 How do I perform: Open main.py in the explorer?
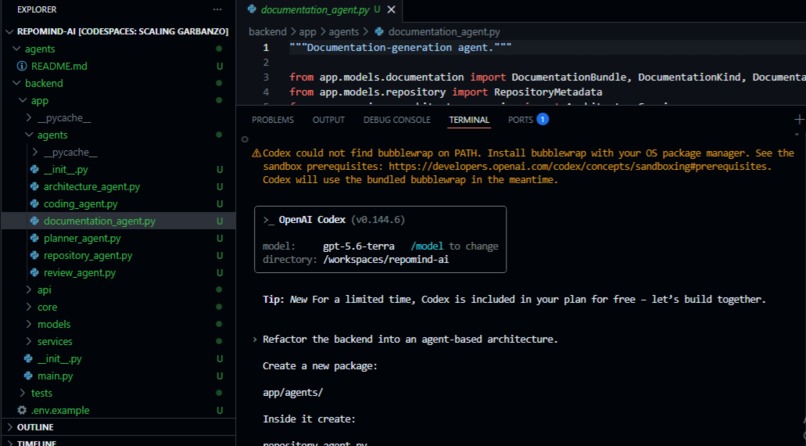tap(55, 376)
